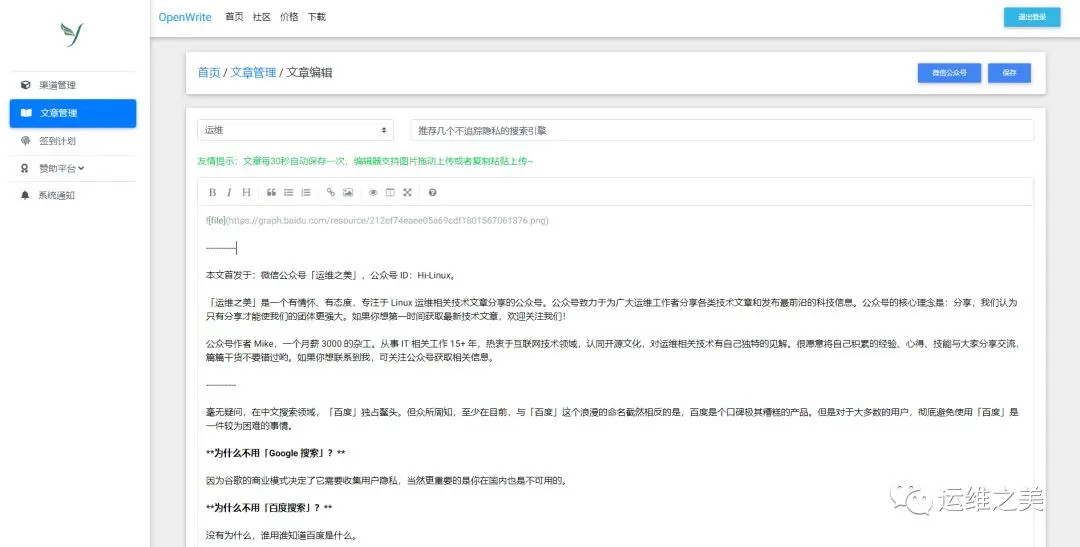Open 渠道管理 in the sidebar
This screenshot has height=547, width=1080.
point(73,85)
